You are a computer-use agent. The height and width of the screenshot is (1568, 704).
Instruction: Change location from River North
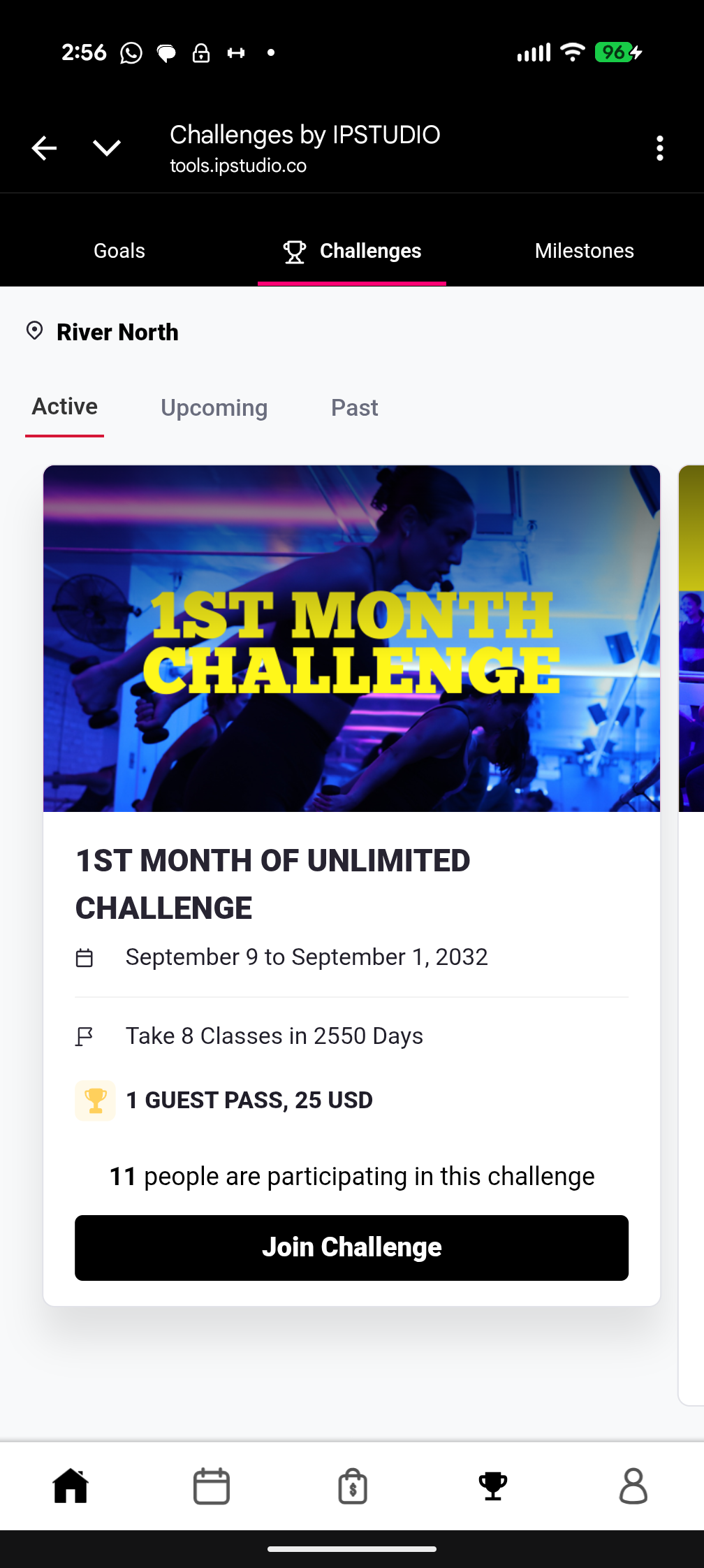(117, 332)
